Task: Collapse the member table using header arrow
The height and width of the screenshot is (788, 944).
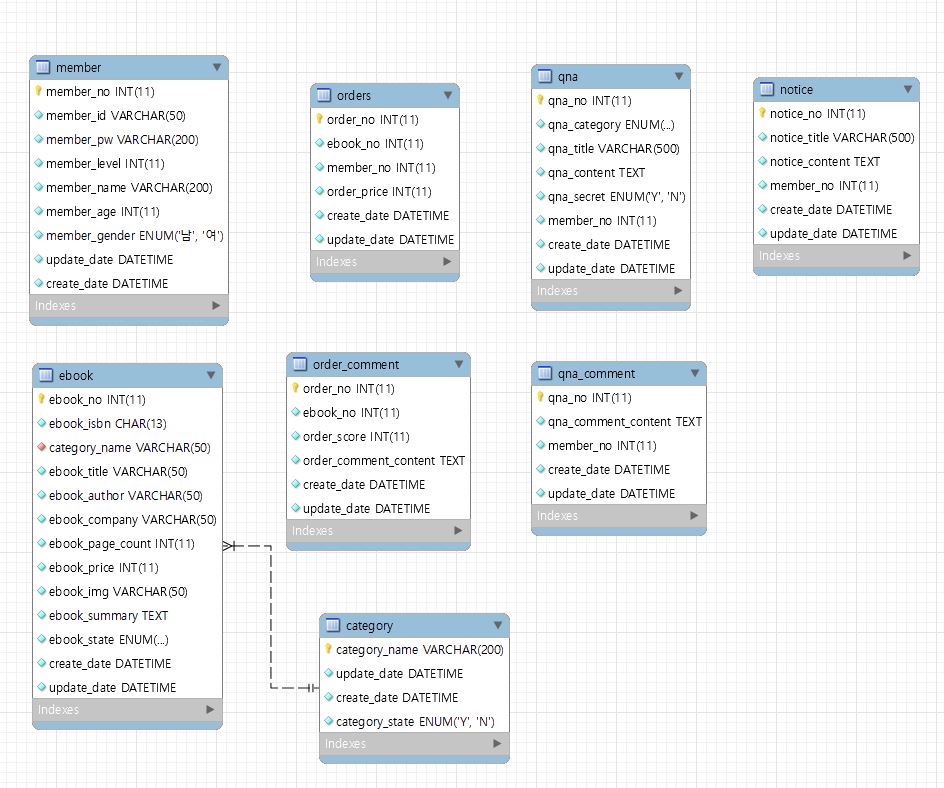Action: [217, 68]
